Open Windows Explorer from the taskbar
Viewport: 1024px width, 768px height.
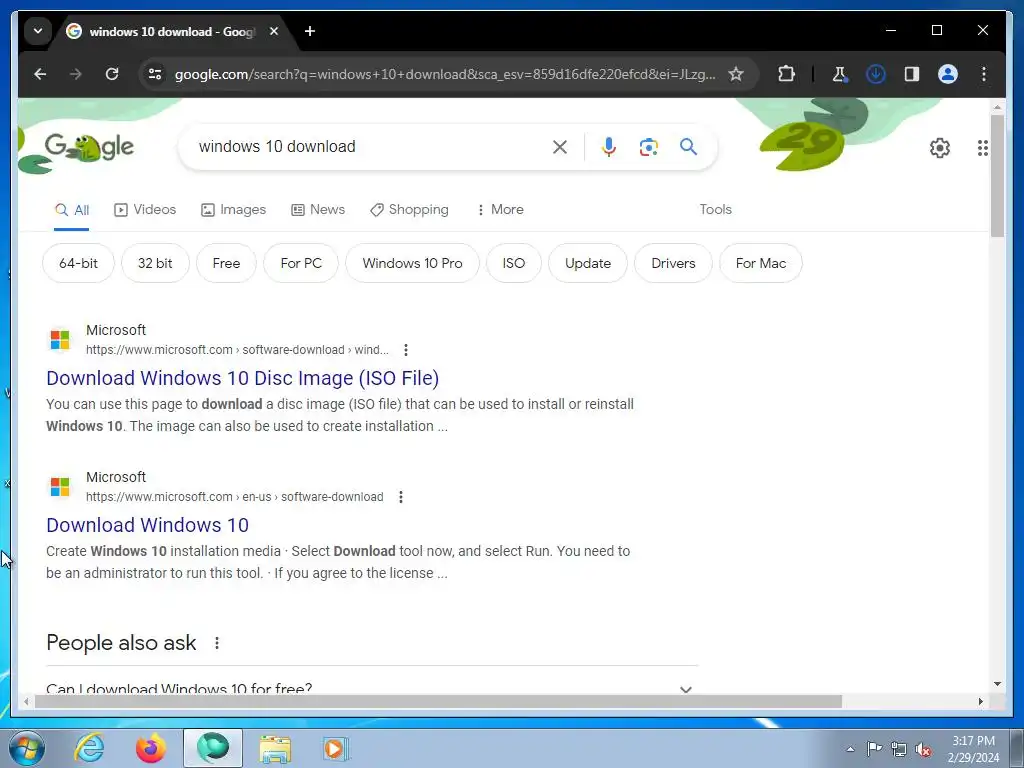275,748
